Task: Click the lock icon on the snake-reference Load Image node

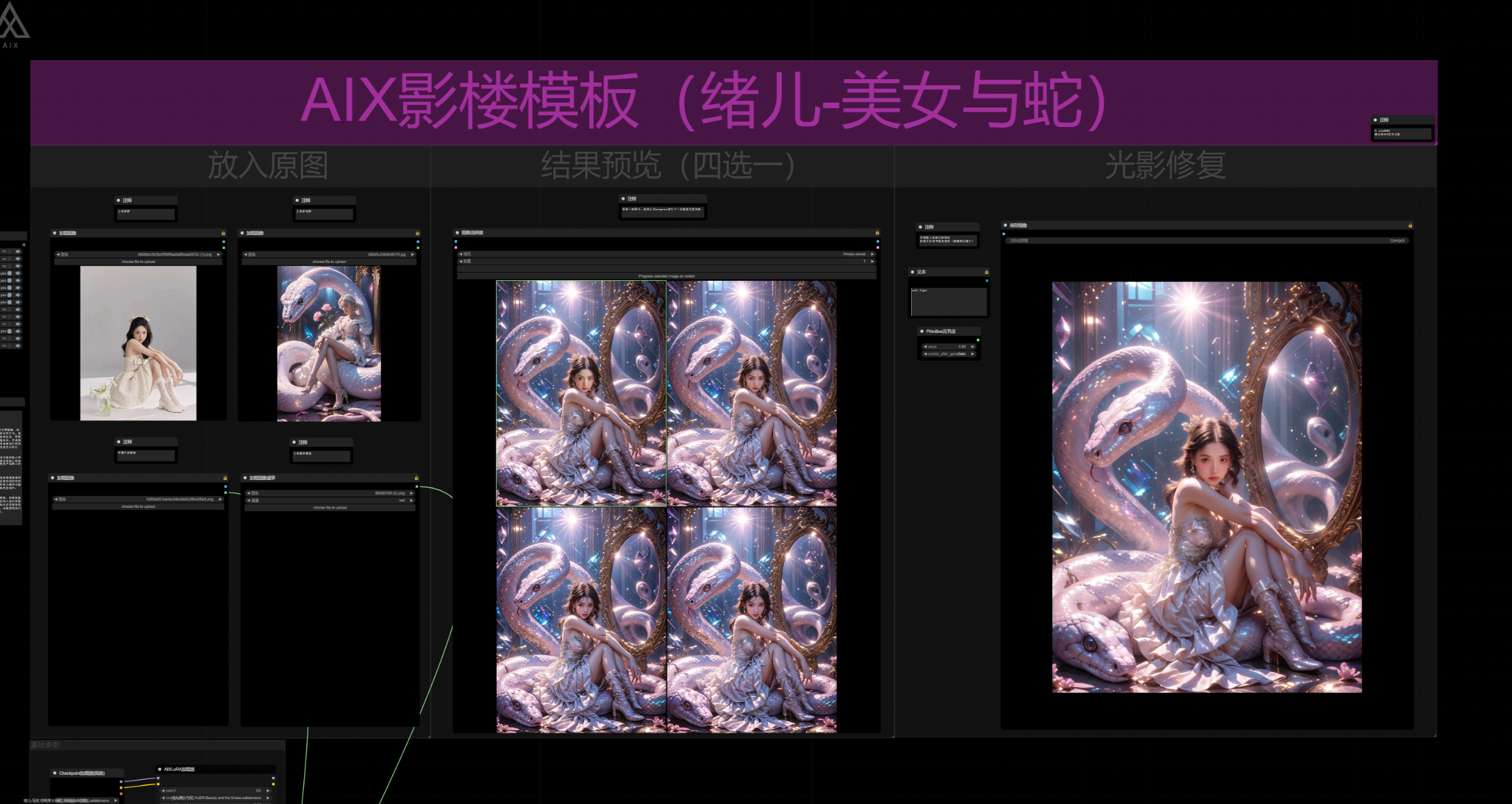Action: 417,233
